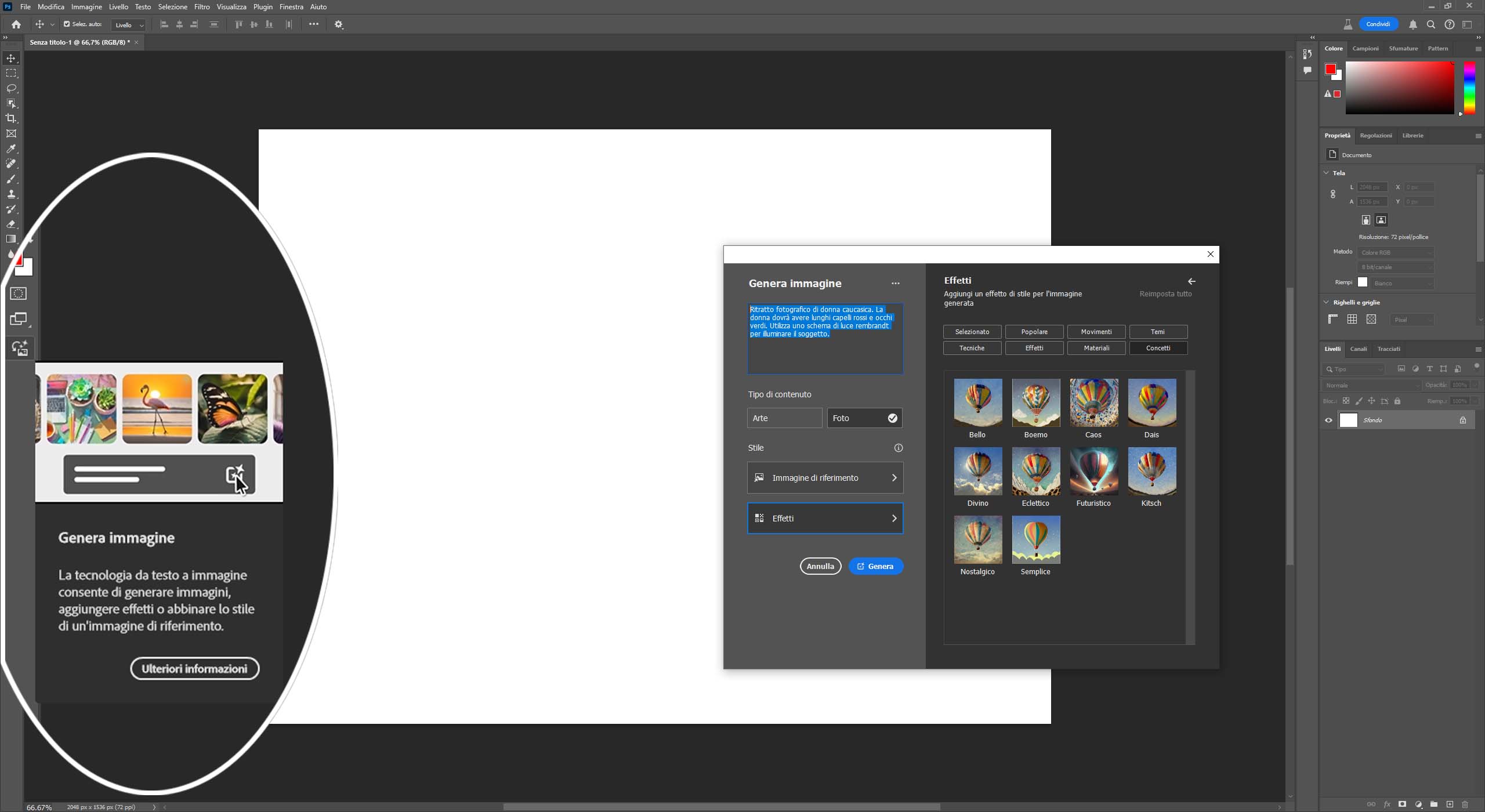
Task: Click the Genera button
Action: tap(875, 567)
